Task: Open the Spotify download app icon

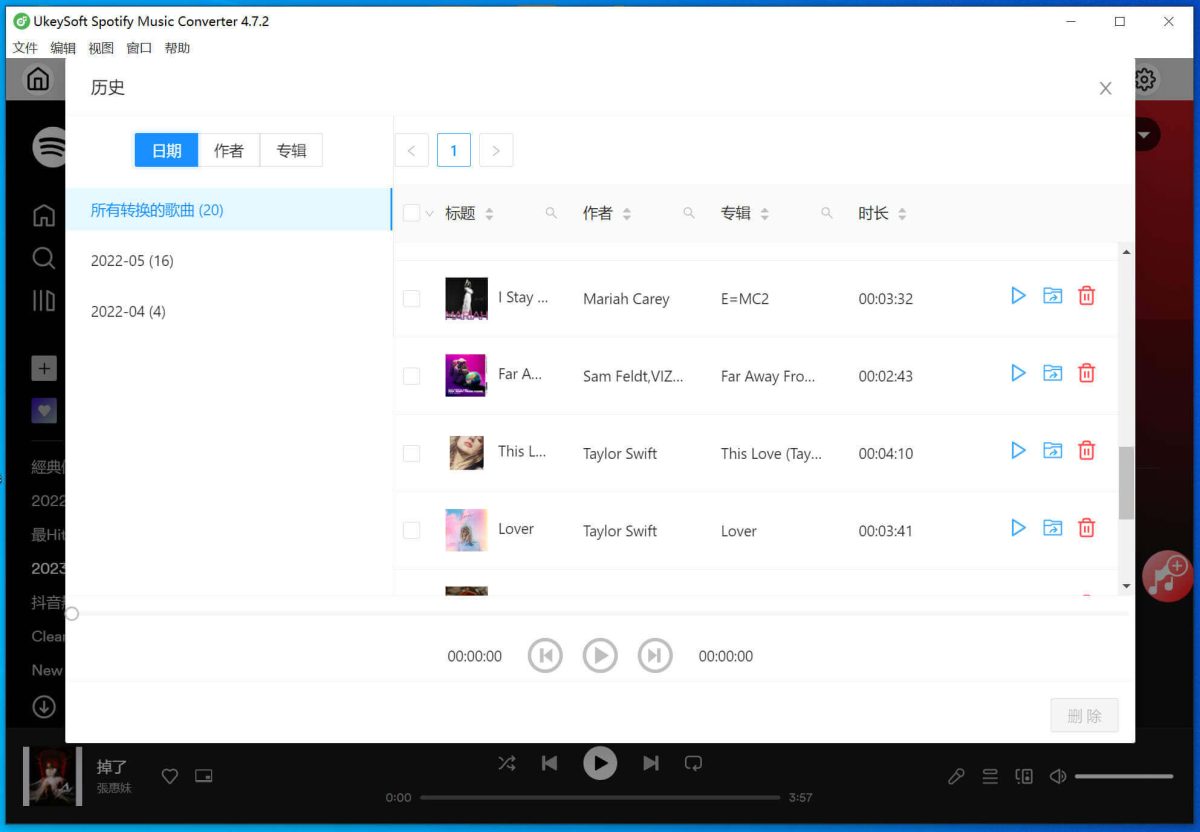Action: coord(44,707)
